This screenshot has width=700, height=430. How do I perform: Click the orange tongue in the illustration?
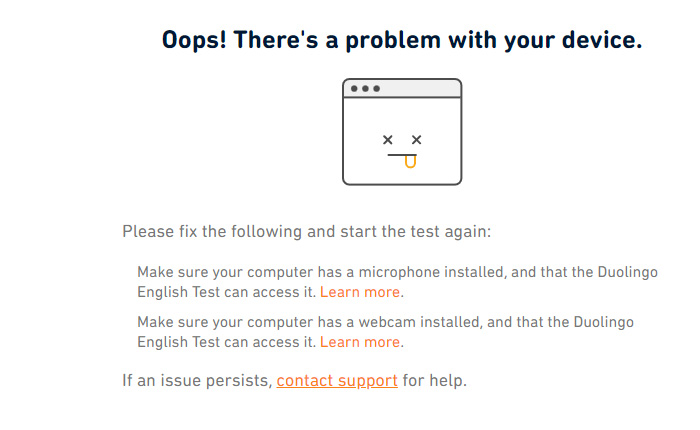point(410,161)
